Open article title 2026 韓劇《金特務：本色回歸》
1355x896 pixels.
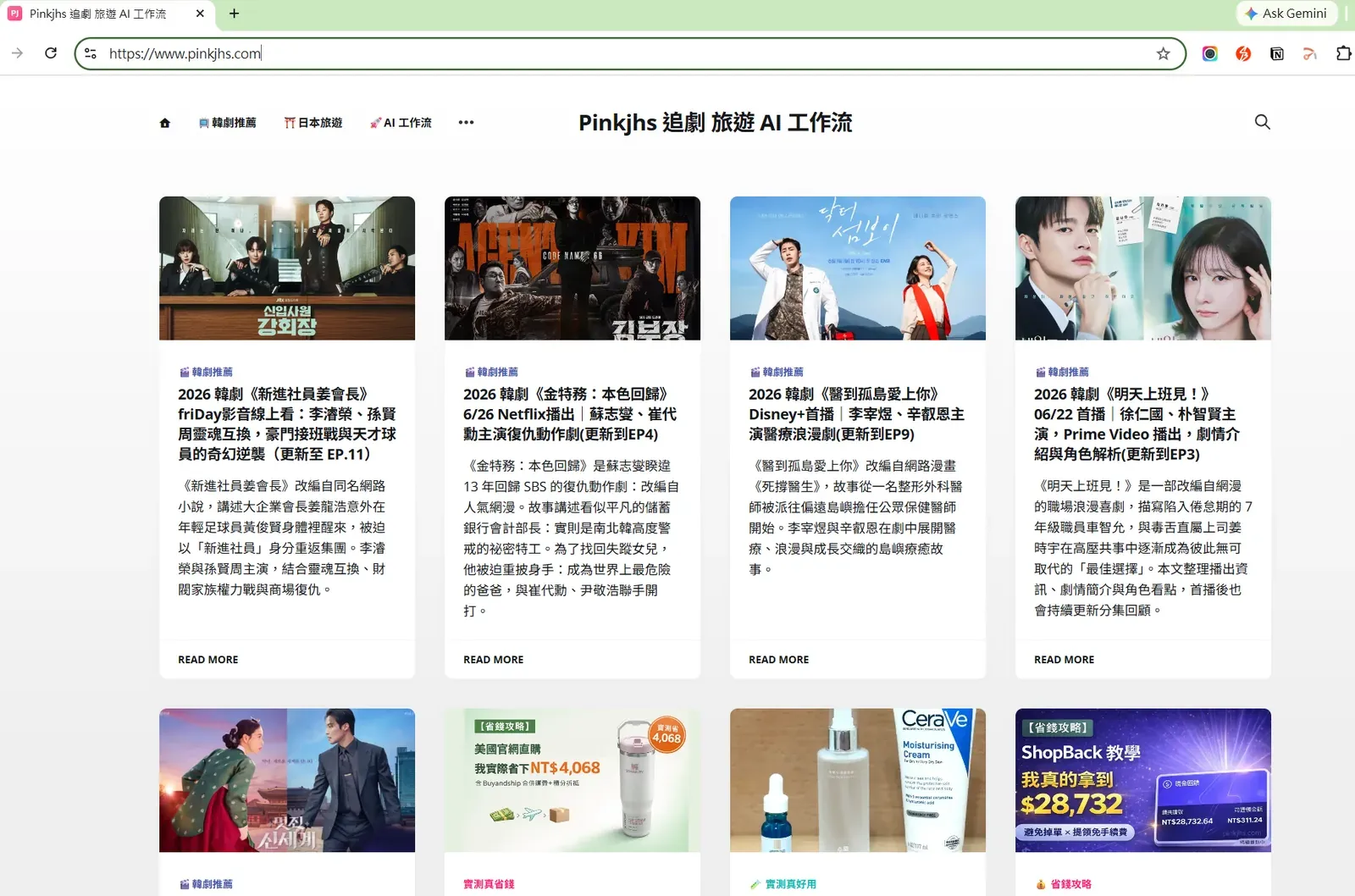tap(570, 414)
